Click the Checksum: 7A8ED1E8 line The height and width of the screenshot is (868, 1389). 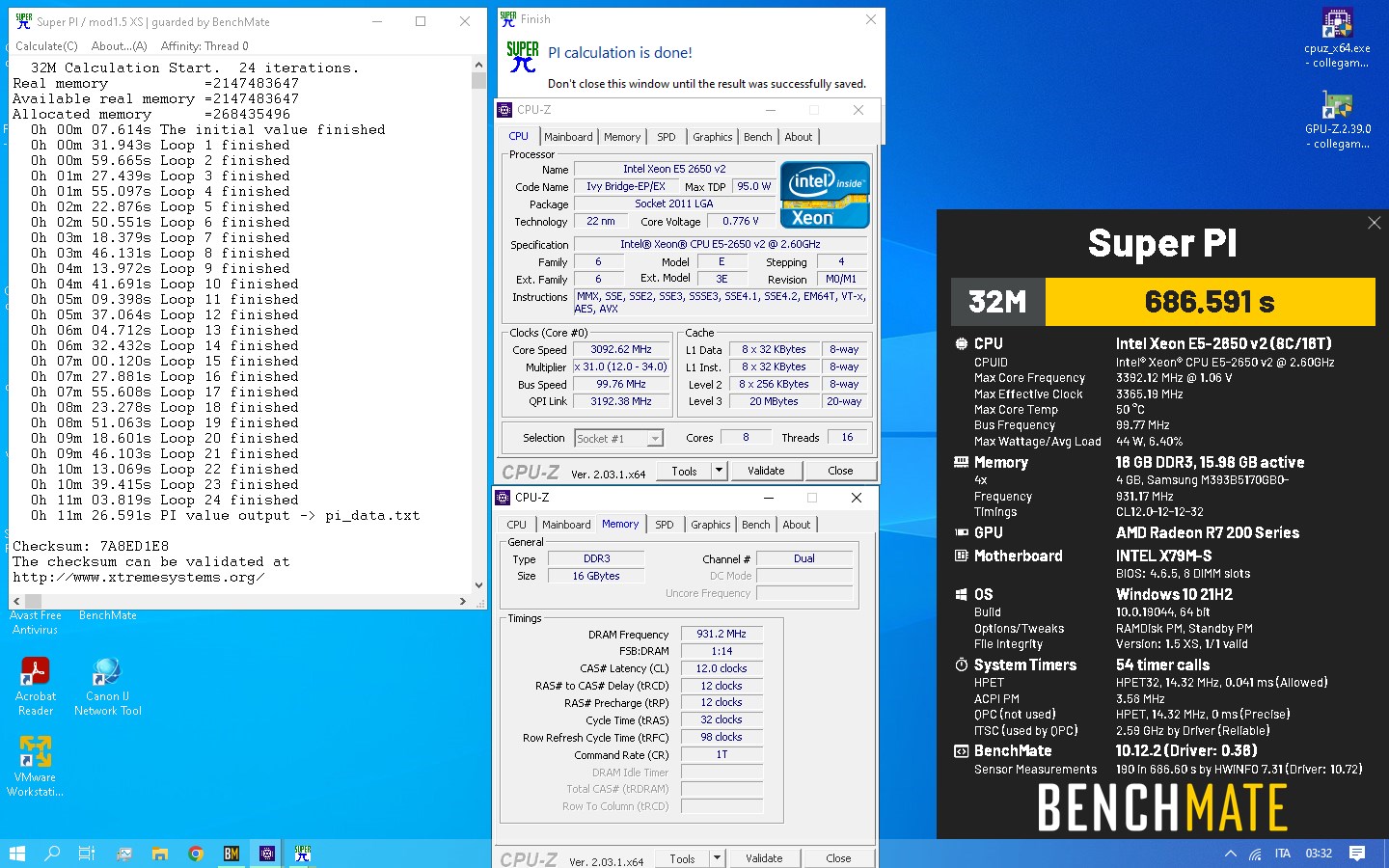(x=91, y=546)
